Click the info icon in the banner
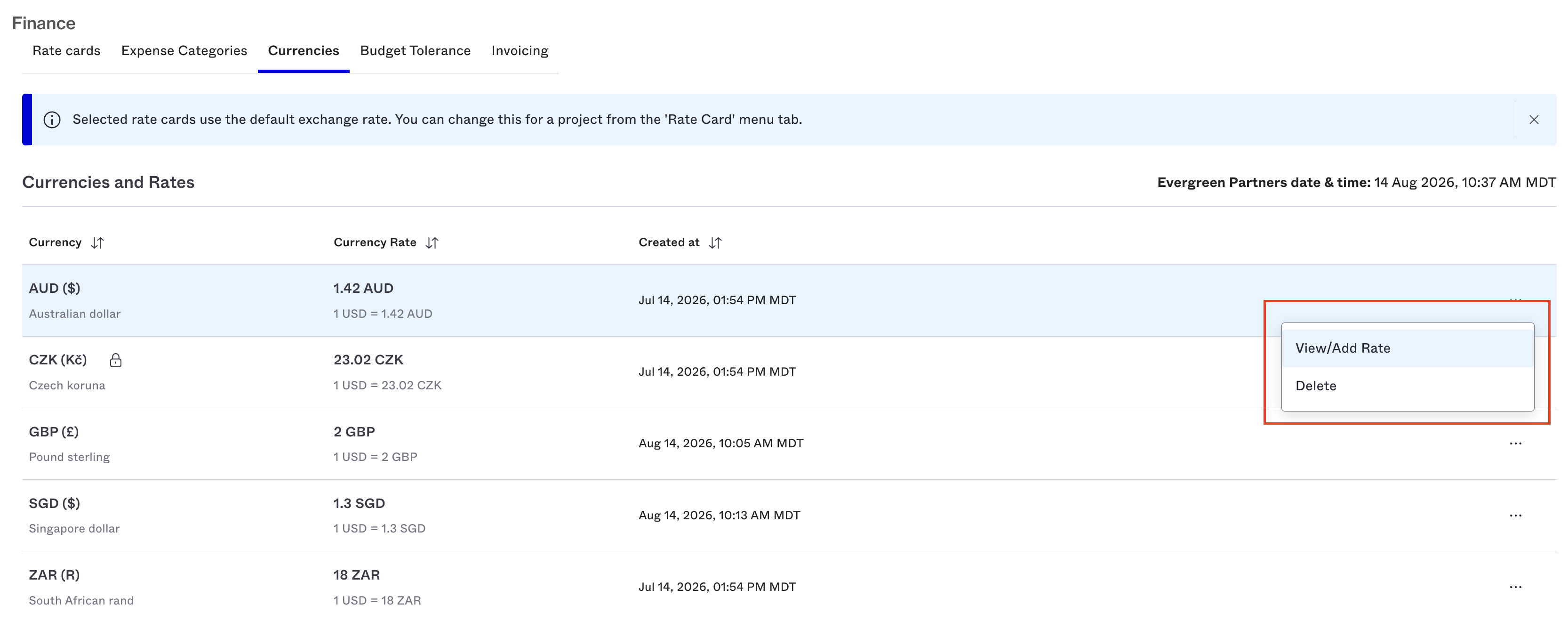1568x629 pixels. click(x=52, y=120)
